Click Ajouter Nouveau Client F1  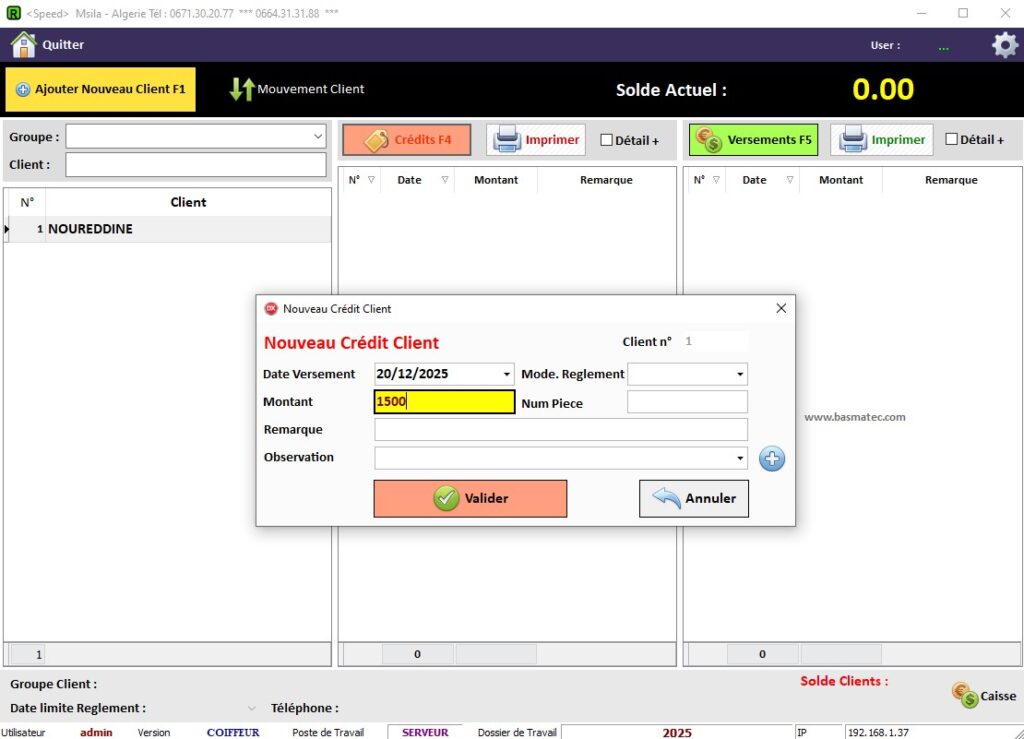[x=100, y=89]
